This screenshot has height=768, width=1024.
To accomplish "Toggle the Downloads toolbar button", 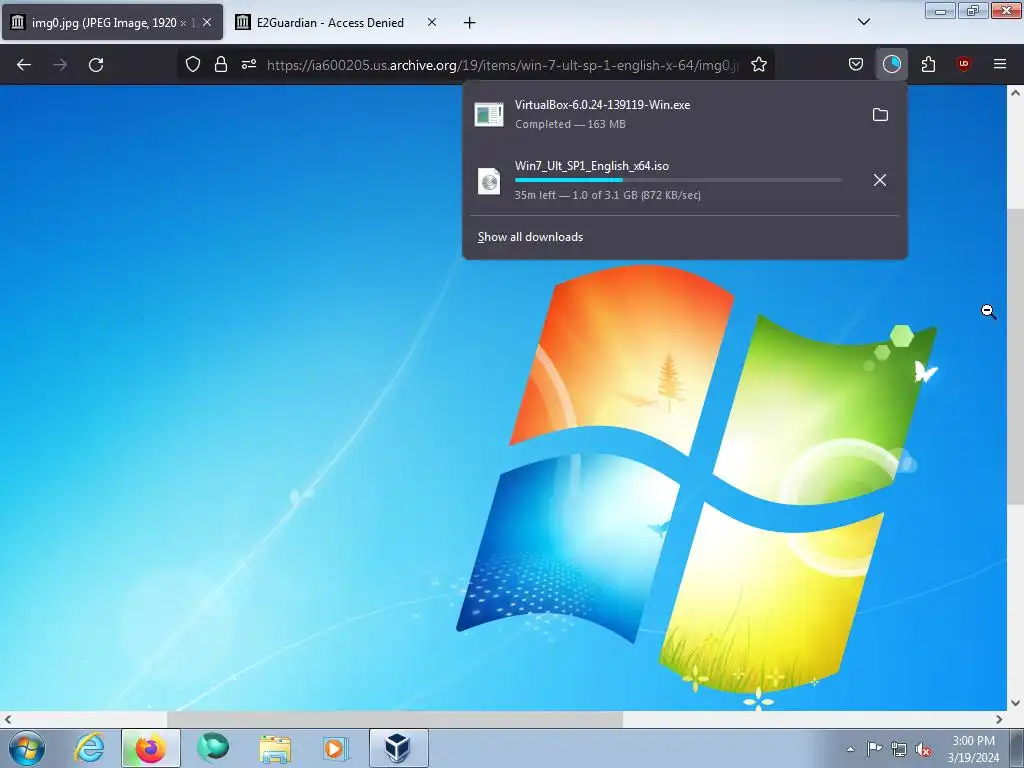I will pos(891,64).
